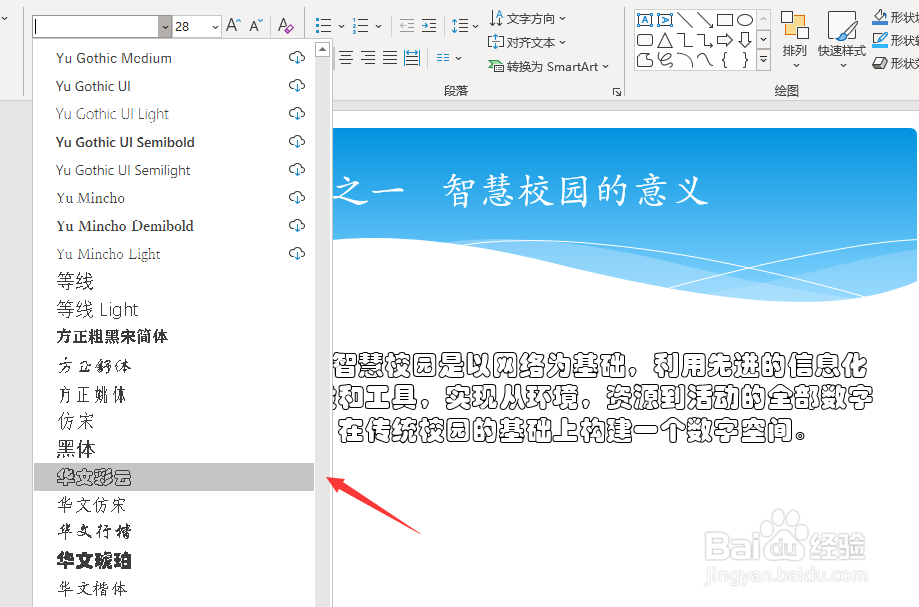Open the shape outline color option
919x607 pixels.
click(895, 40)
